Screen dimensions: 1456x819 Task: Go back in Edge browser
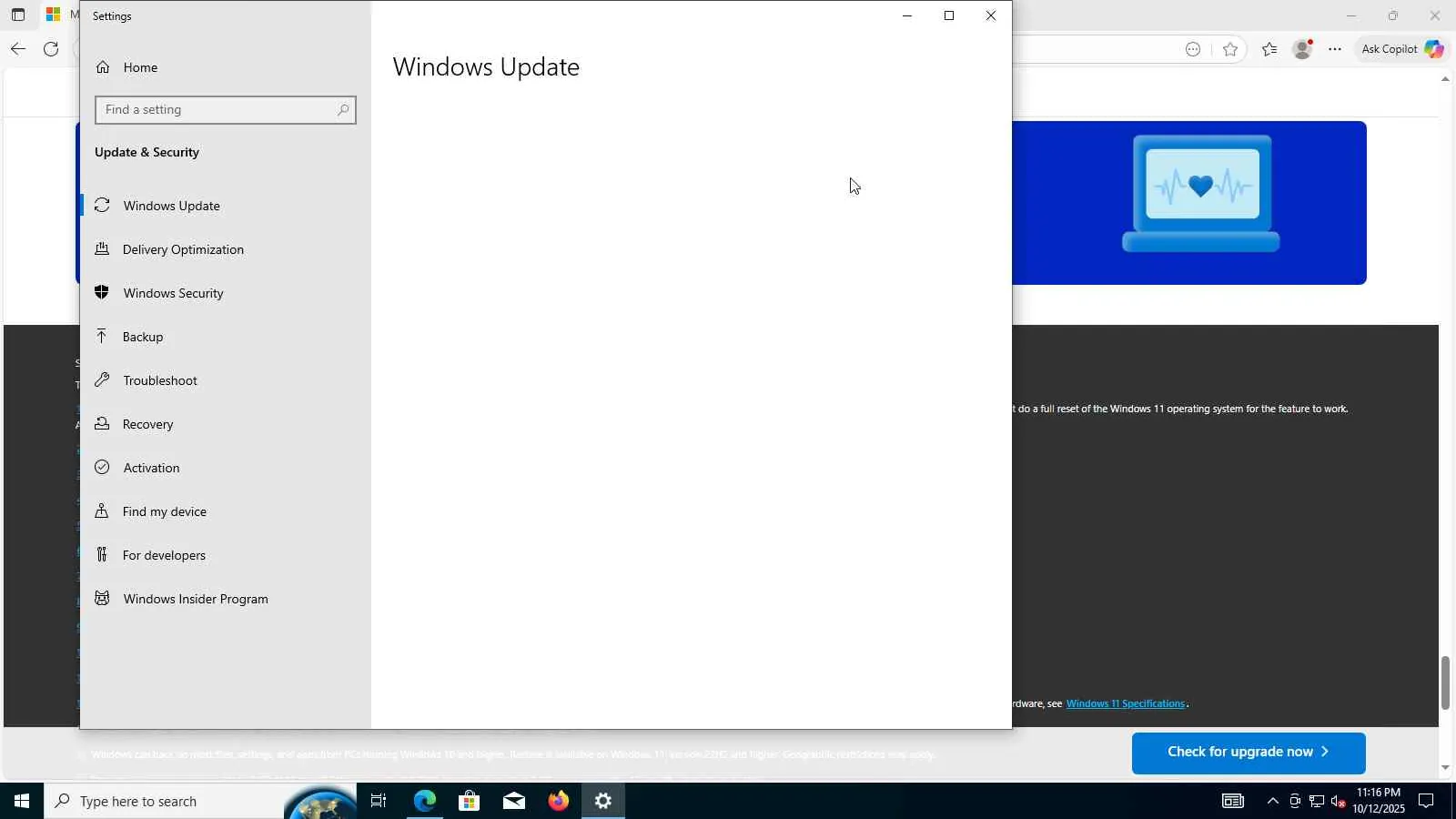point(18,49)
